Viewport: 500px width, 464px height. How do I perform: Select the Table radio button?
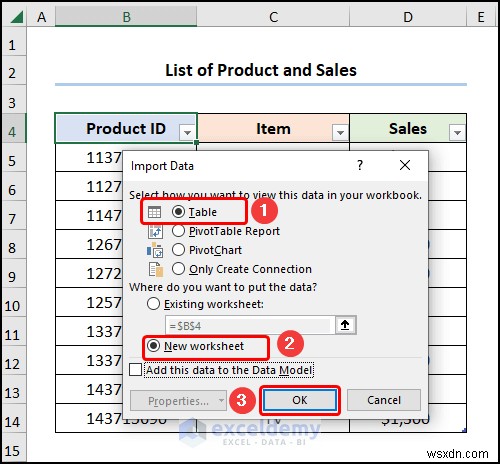pos(178,212)
